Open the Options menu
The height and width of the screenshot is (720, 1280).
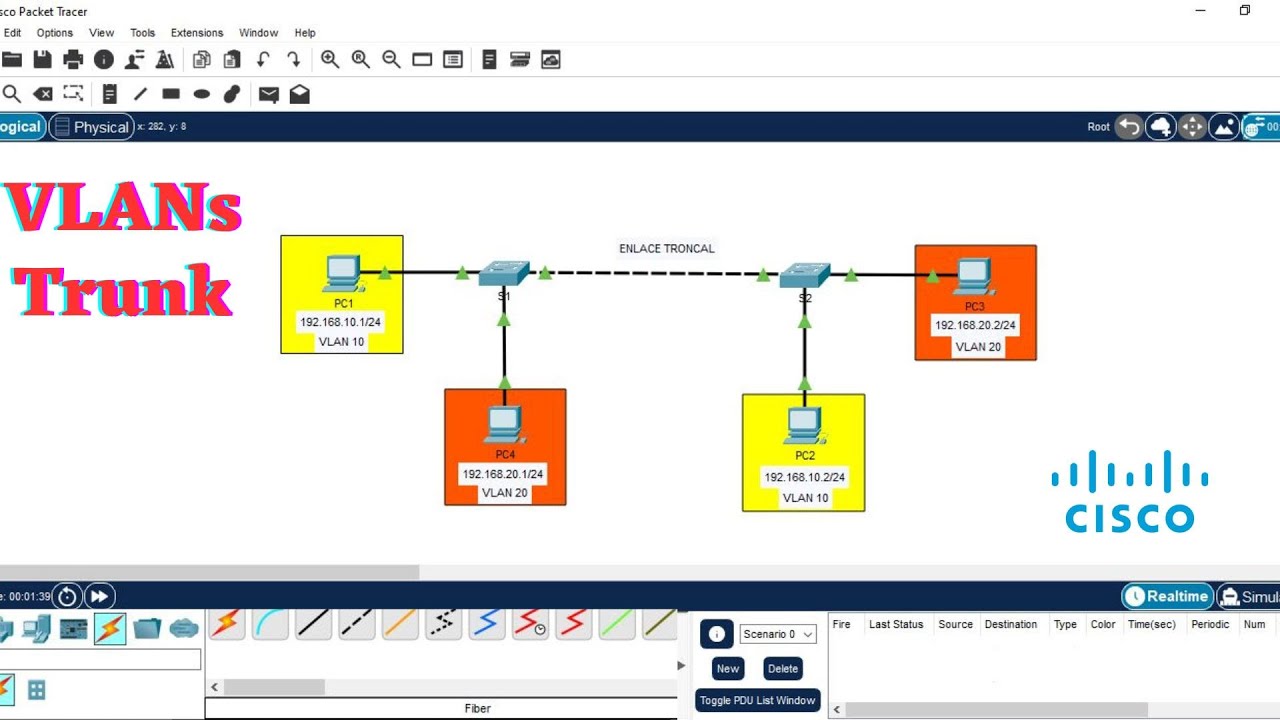pos(55,33)
